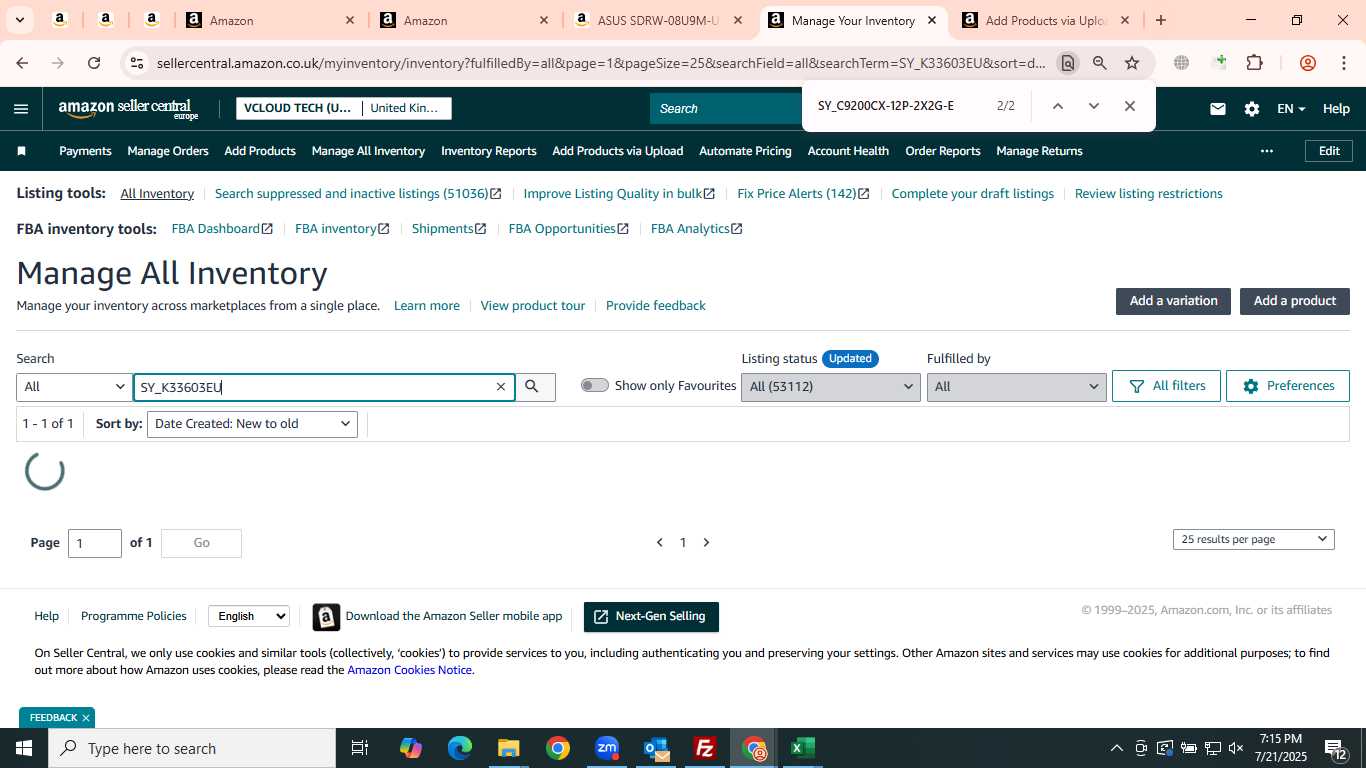Open the Sort by Date Created dropdown
1366x768 pixels.
tap(252, 424)
